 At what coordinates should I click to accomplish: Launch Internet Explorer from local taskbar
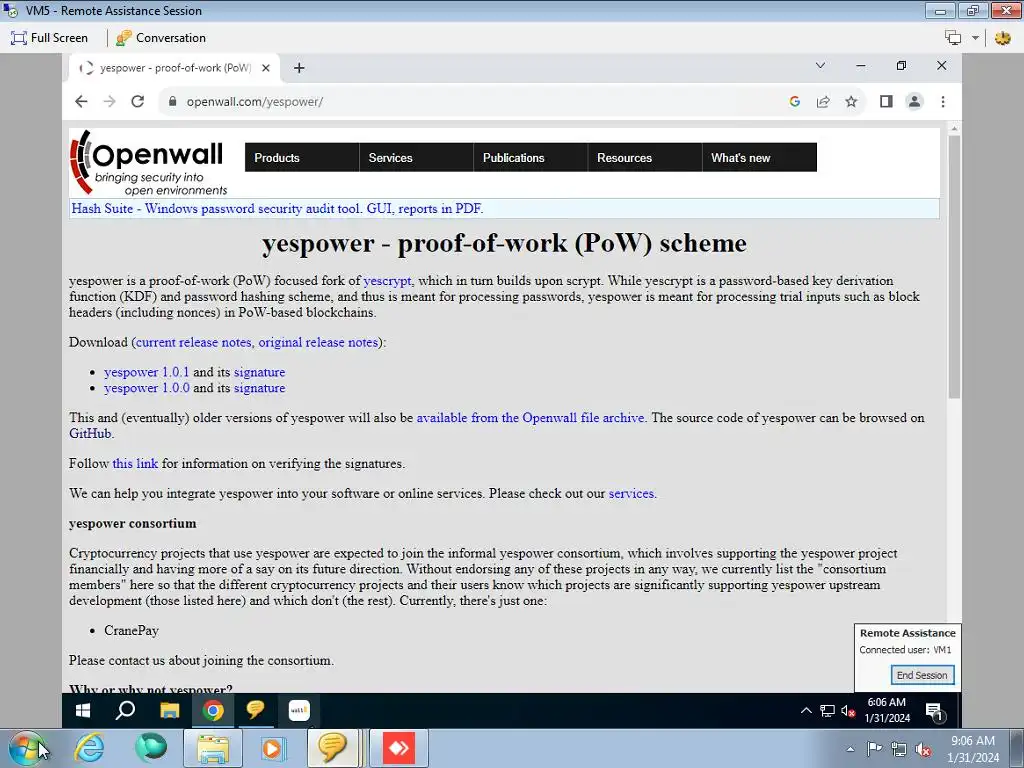[89, 748]
